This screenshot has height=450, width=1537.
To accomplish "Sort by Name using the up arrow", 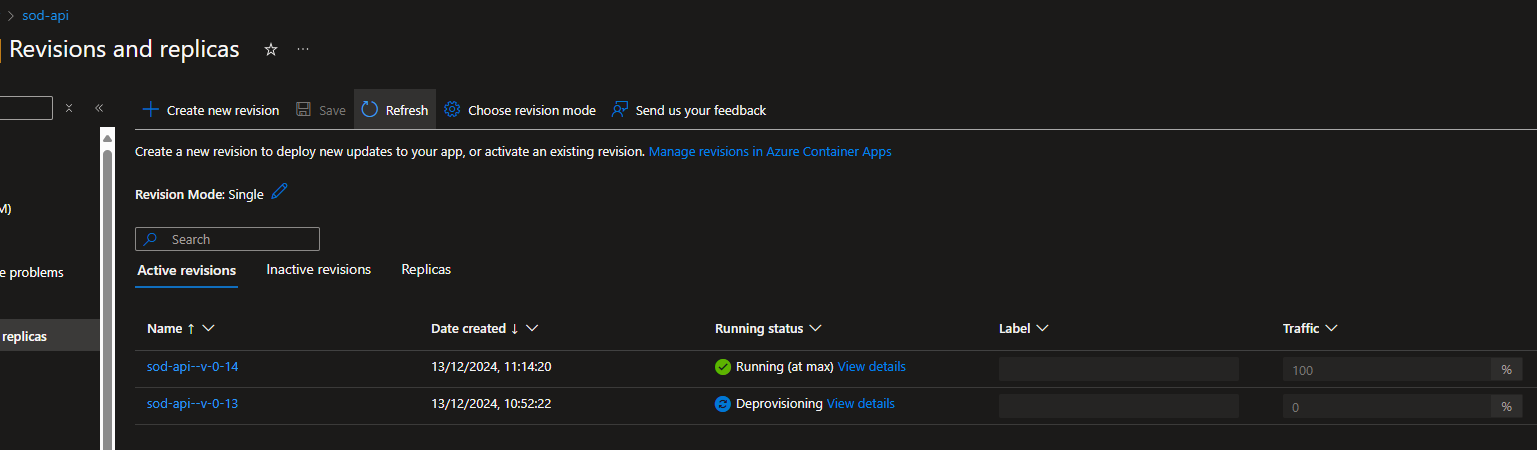I will (191, 328).
